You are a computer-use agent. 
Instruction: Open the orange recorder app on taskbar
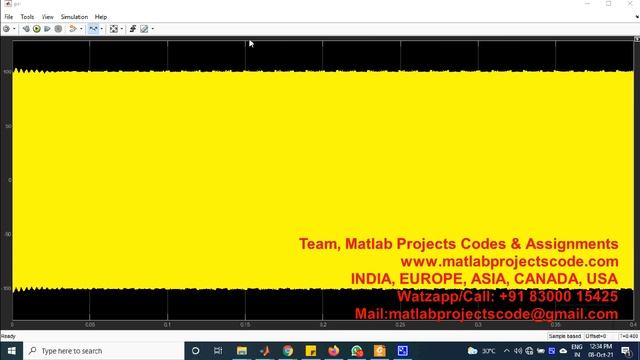[x=380, y=351]
